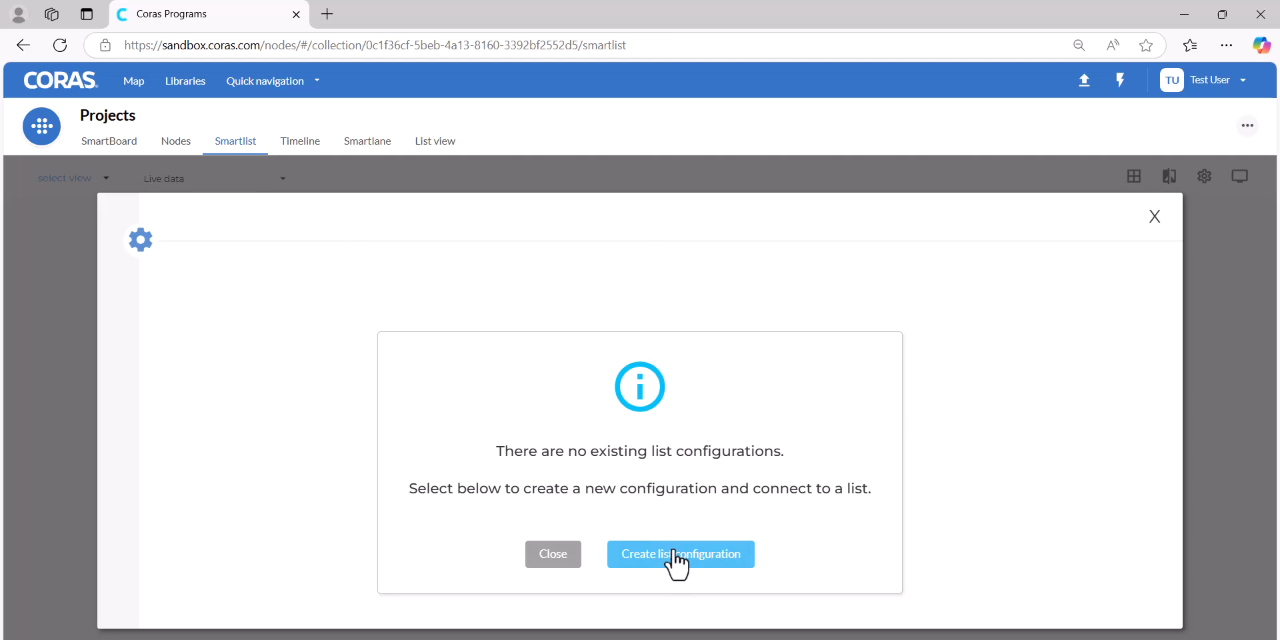Click the read aloud icon in address bar

point(1113,45)
